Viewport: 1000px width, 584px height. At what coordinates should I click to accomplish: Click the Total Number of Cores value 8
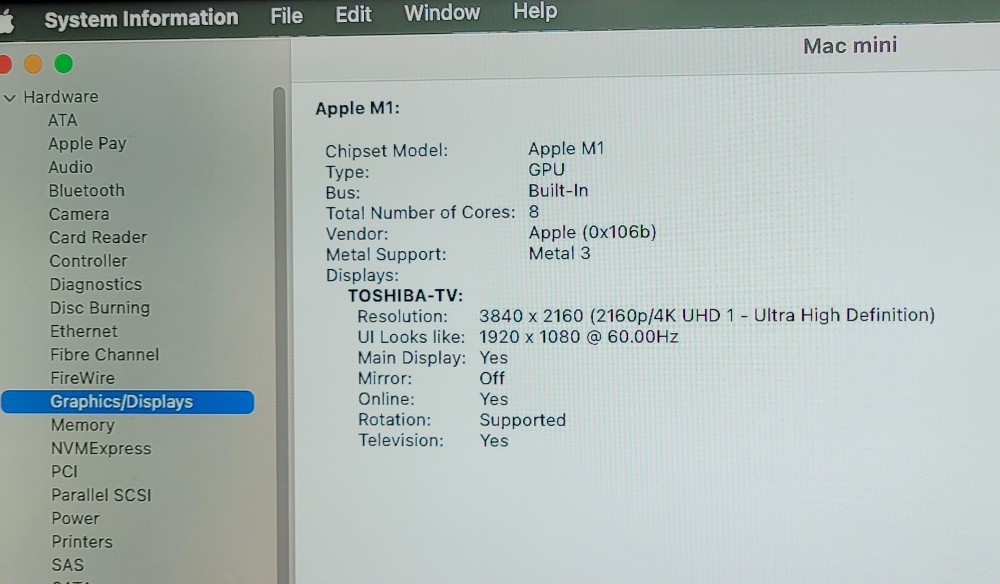[x=534, y=212]
